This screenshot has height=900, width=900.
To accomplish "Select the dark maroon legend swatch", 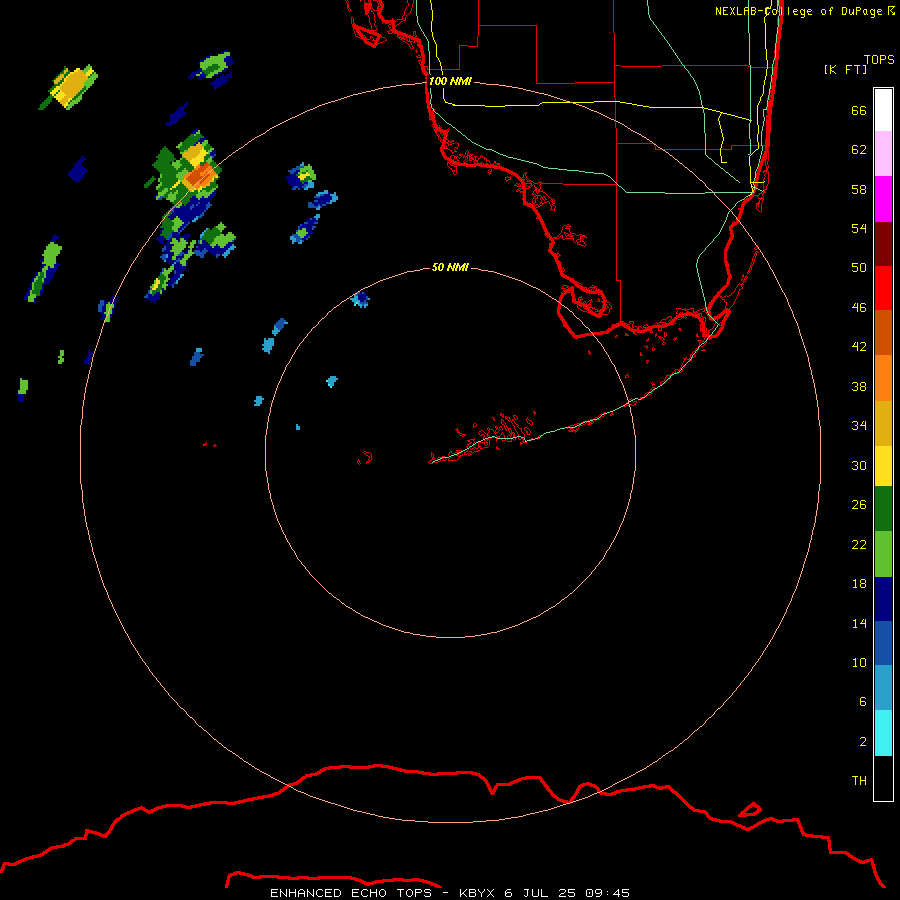I will pyautogui.click(x=883, y=244).
